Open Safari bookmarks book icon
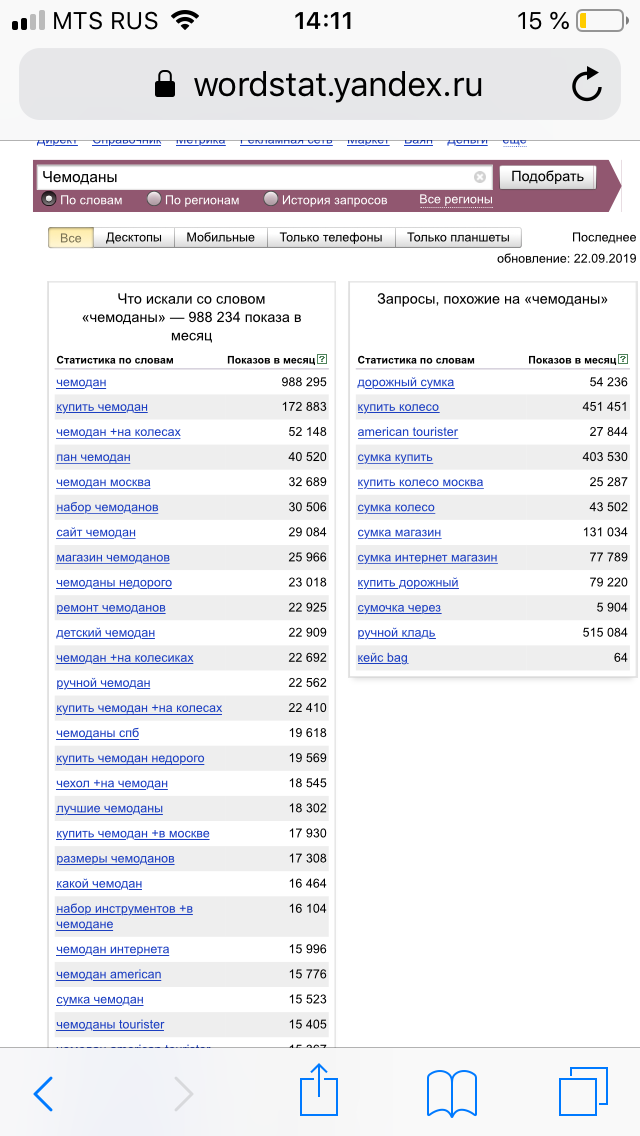 tap(452, 1094)
